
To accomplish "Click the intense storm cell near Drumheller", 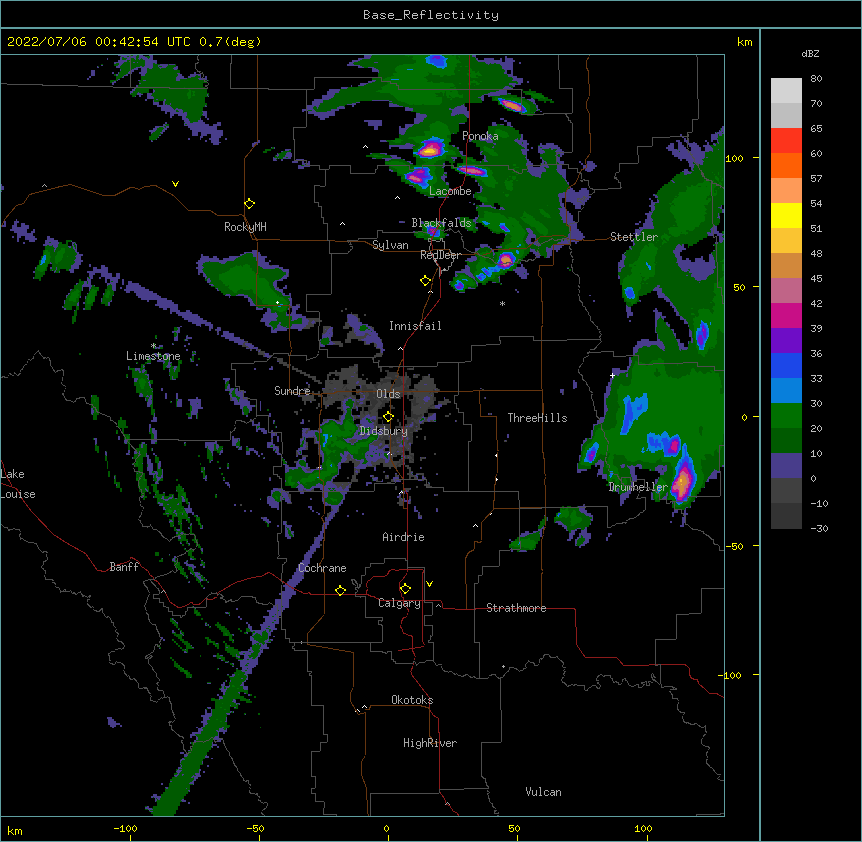I will [682, 481].
